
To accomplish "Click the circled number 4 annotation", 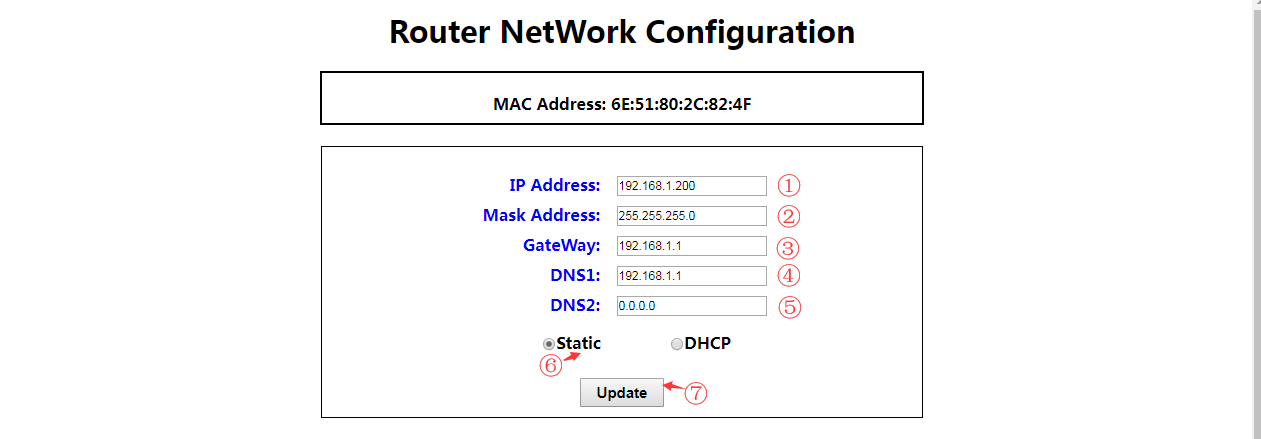I will [x=790, y=276].
